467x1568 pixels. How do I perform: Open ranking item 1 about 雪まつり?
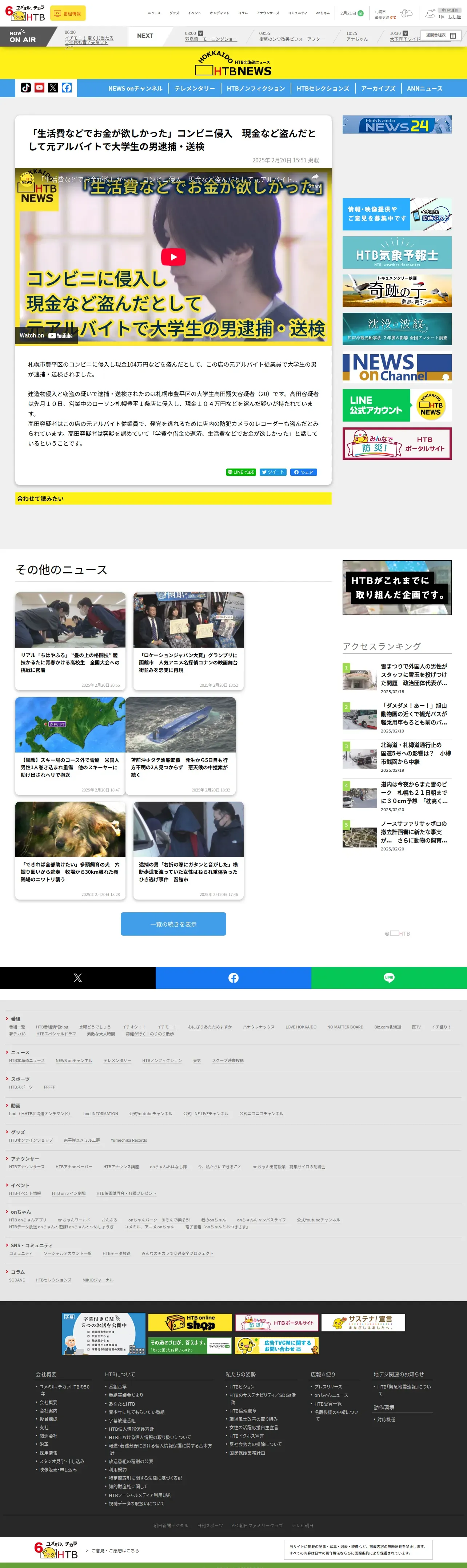[x=397, y=678]
